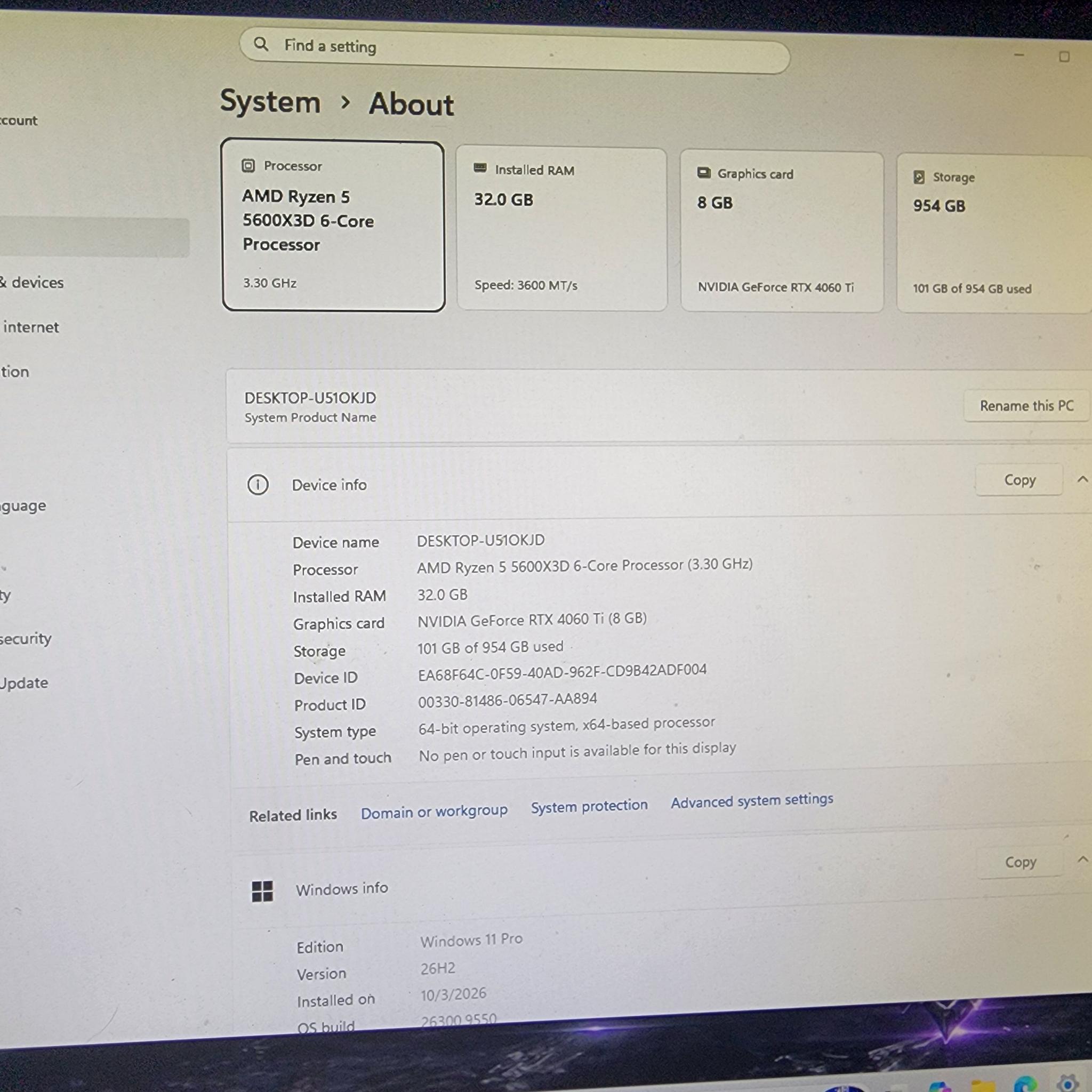Open the Storage card showing 954 GB
Image resolution: width=1092 pixels, height=1092 pixels.
pyautogui.click(x=994, y=234)
